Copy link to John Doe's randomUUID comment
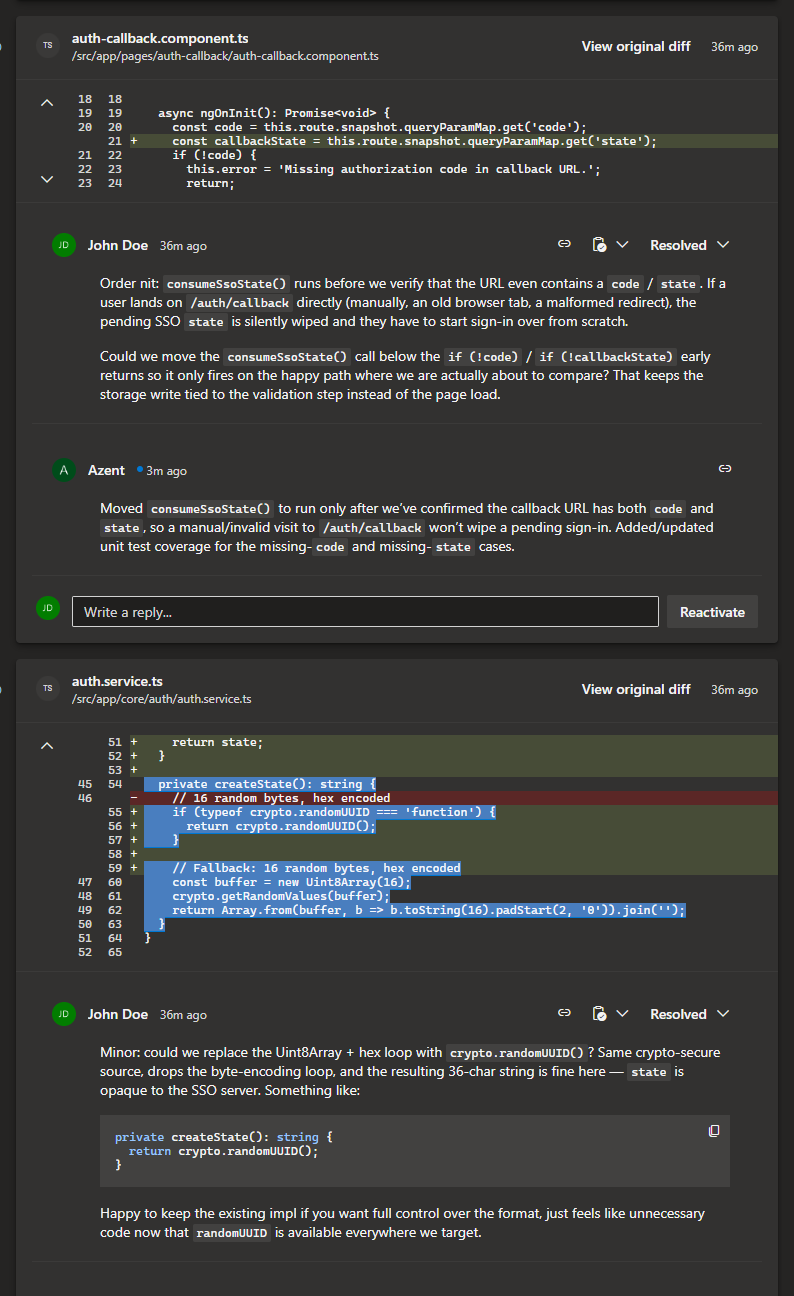Screen dimensions: 794x1296 [x=564, y=1014]
